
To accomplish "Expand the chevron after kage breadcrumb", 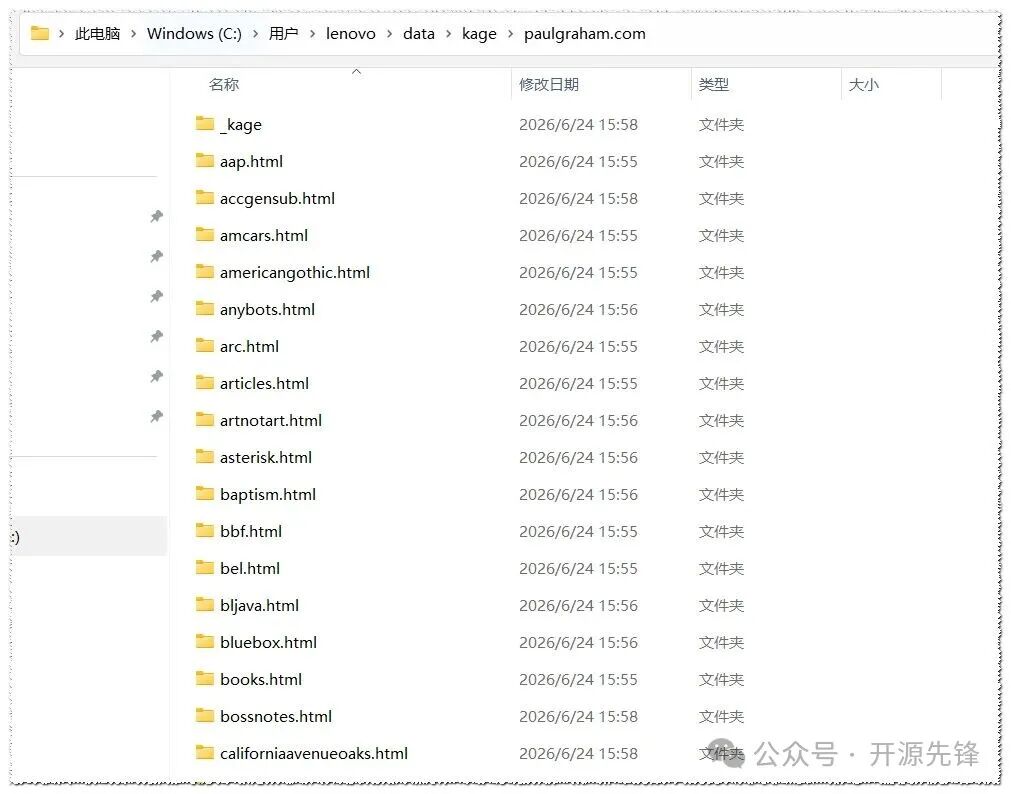I will [511, 34].
